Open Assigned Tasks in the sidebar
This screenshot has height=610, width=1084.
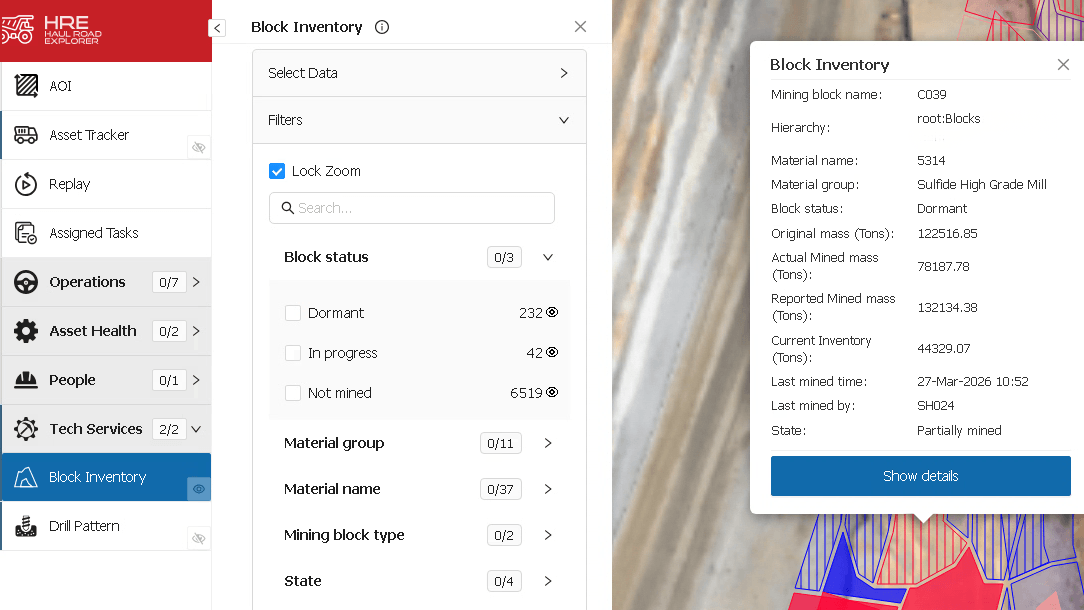[x=106, y=233]
